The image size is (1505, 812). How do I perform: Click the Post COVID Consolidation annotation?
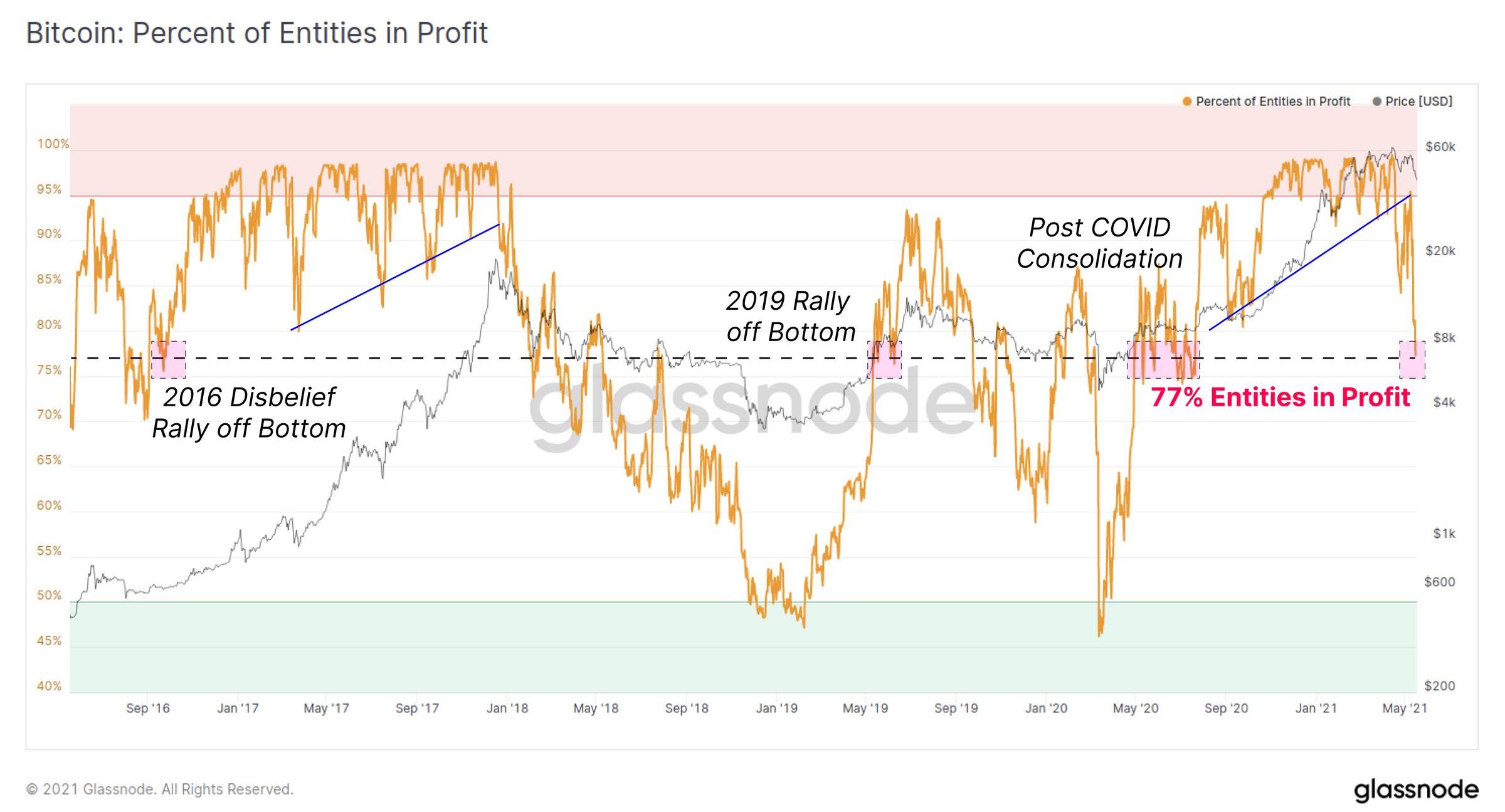1099,243
